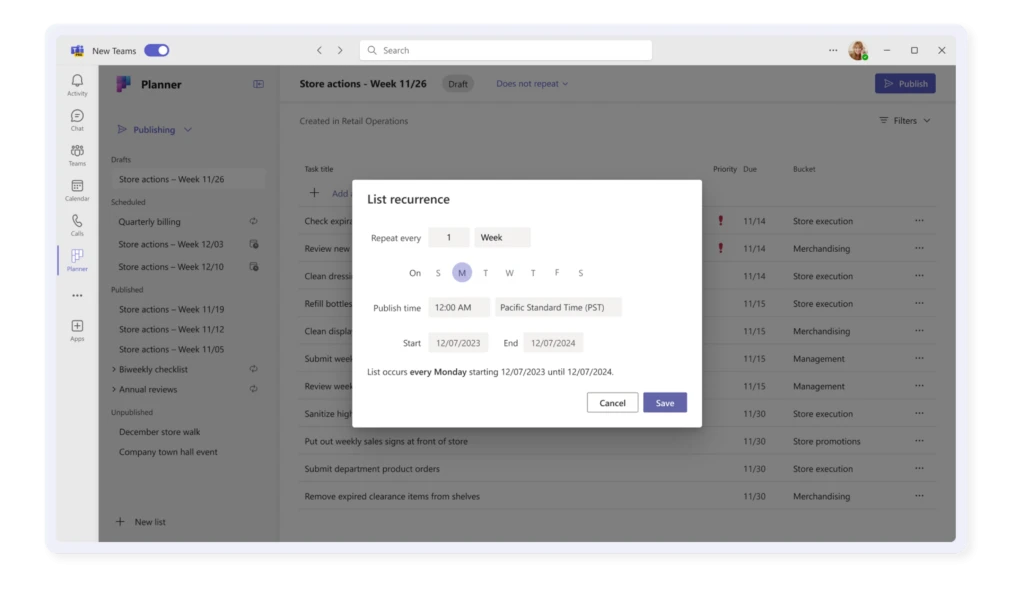Open the Does not repeat dropdown
The height and width of the screenshot is (602, 1024).
click(x=531, y=84)
